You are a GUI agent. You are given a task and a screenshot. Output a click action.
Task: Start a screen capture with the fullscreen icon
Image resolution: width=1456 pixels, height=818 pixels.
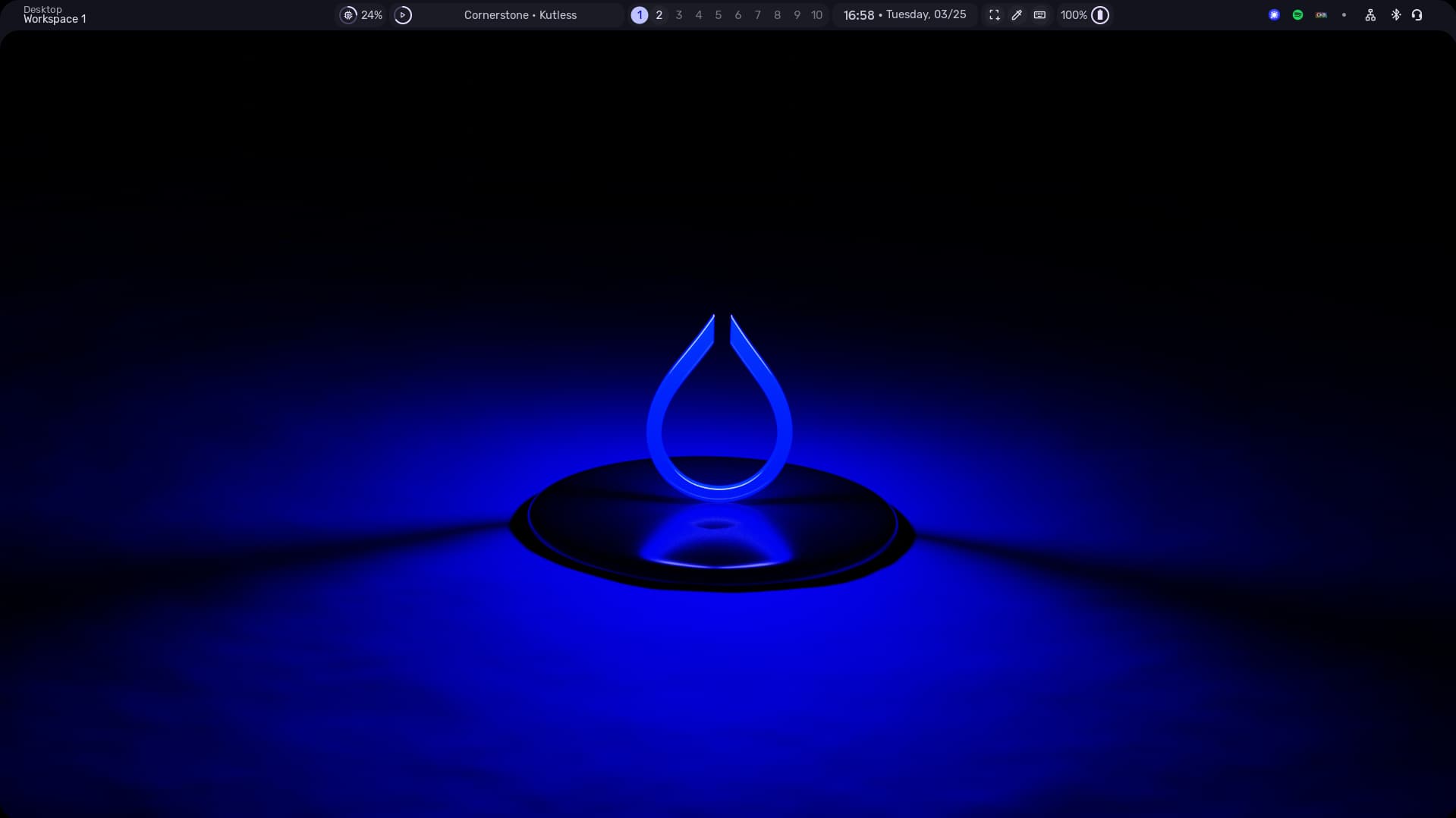[x=994, y=14]
